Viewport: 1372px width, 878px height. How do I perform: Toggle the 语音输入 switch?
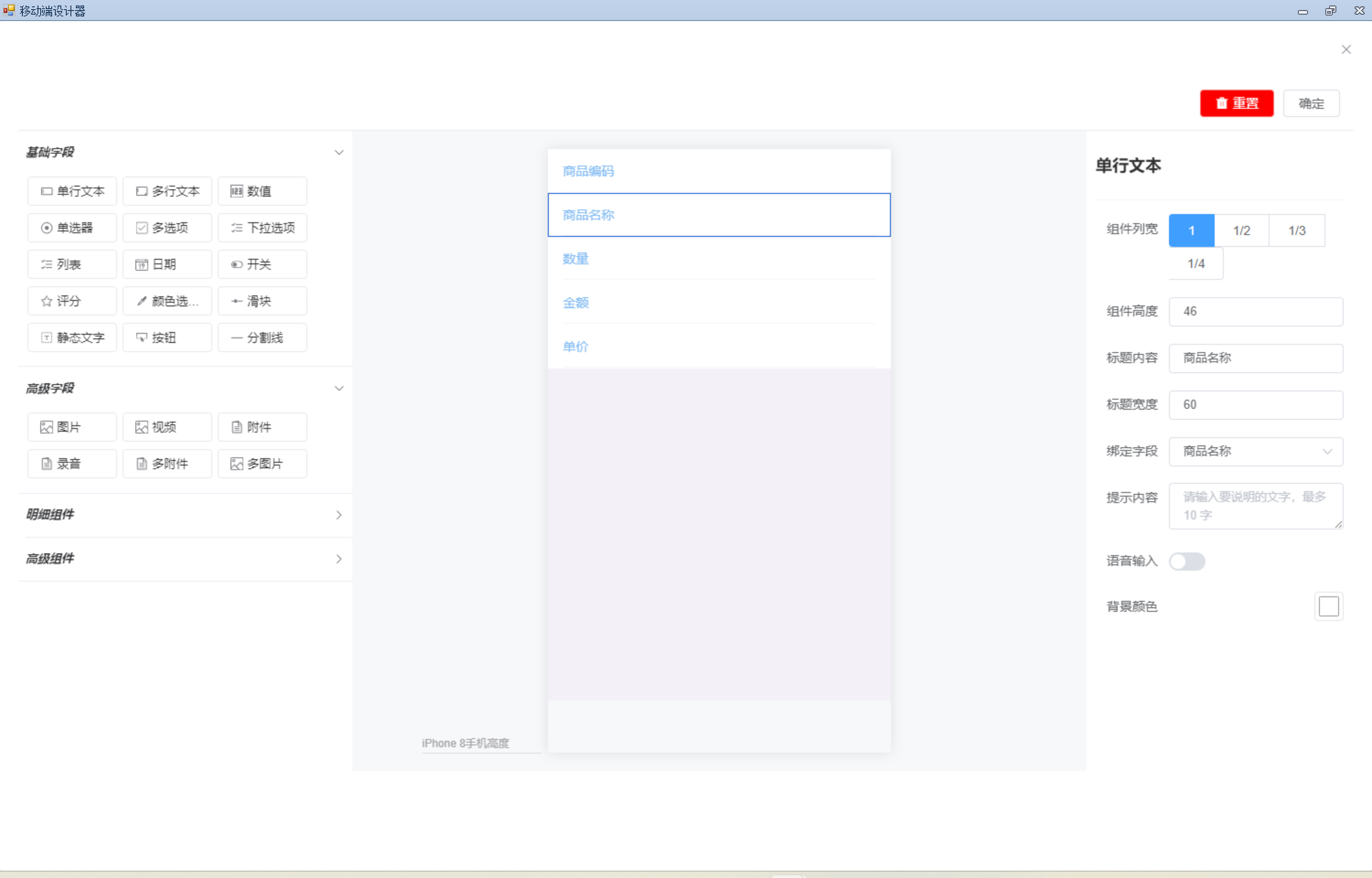point(1186,561)
